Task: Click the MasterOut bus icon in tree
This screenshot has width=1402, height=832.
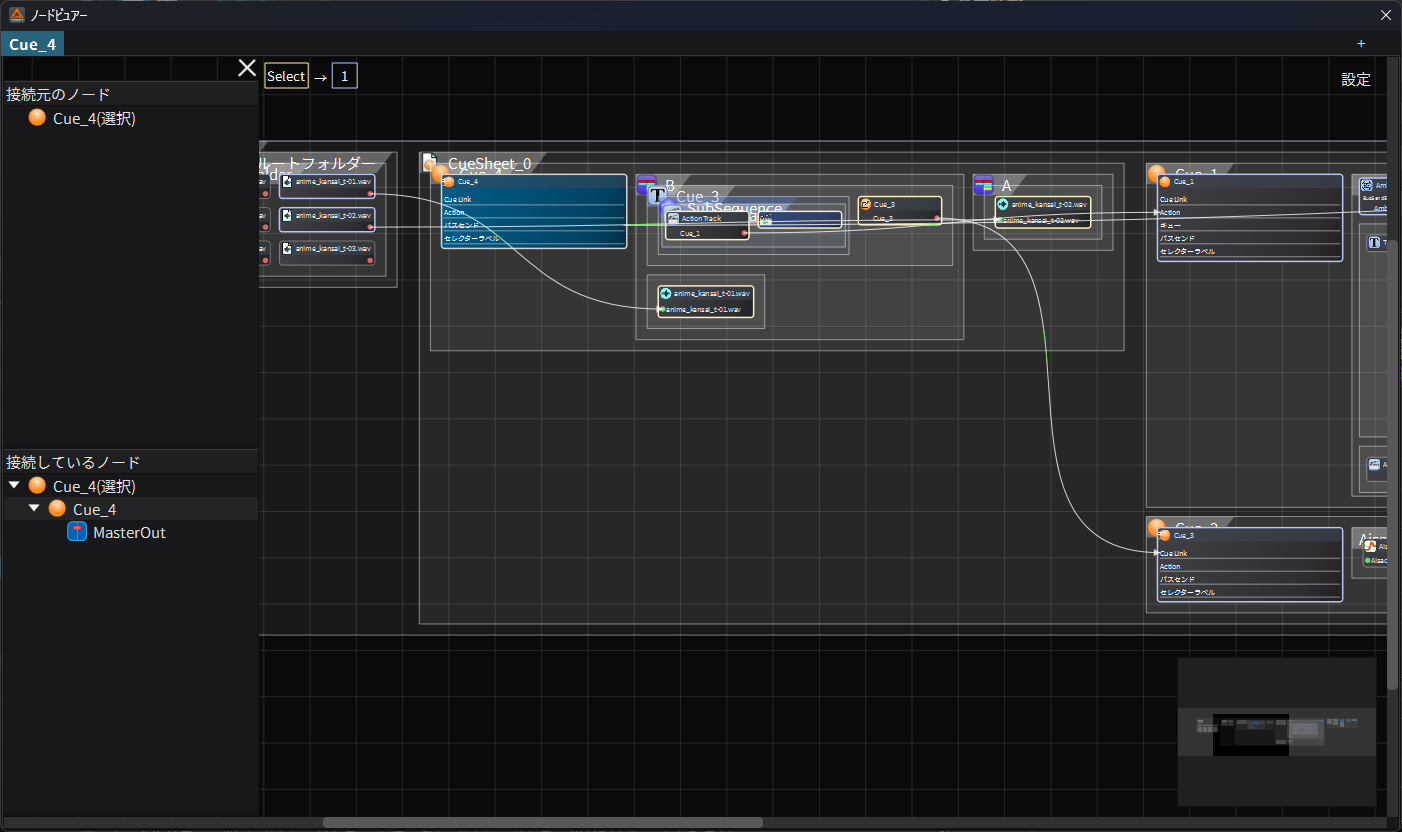Action: (x=77, y=533)
